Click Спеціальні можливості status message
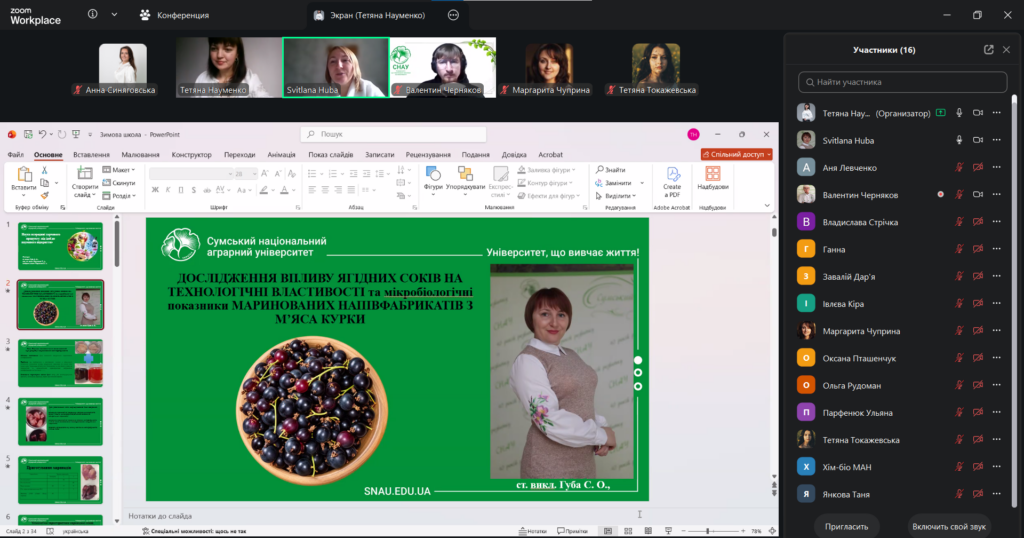 (x=194, y=531)
